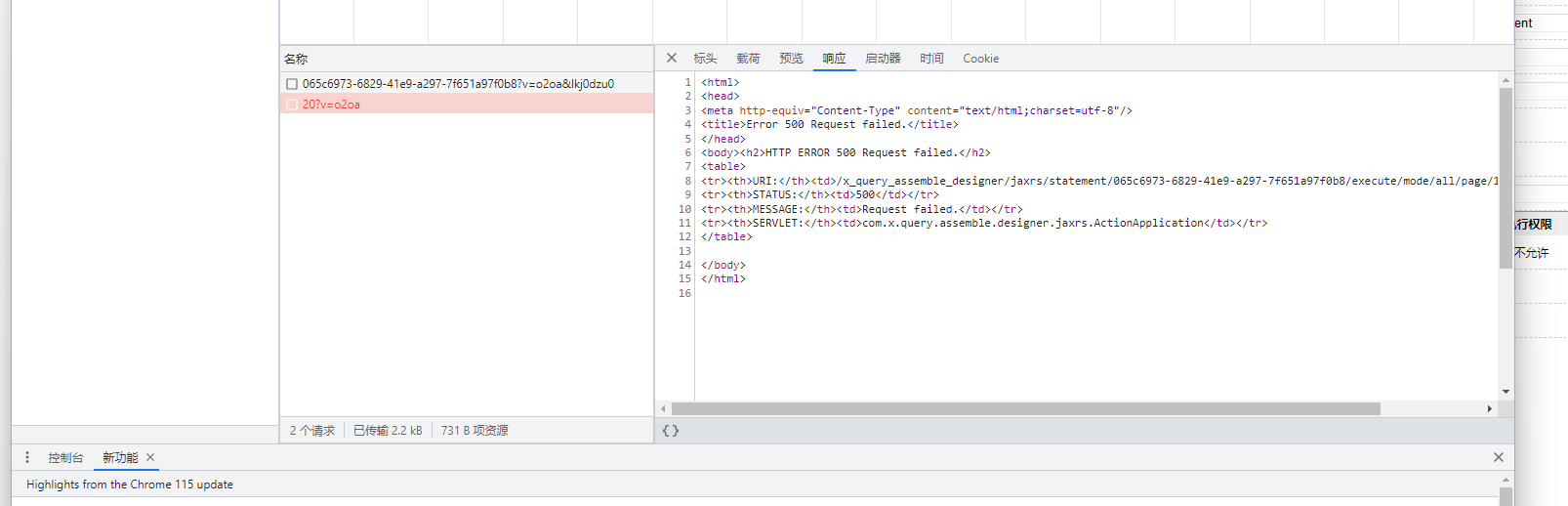The height and width of the screenshot is (506, 1568).
Task: Click the document icon beside request 065c6973
Action: [x=292, y=84]
